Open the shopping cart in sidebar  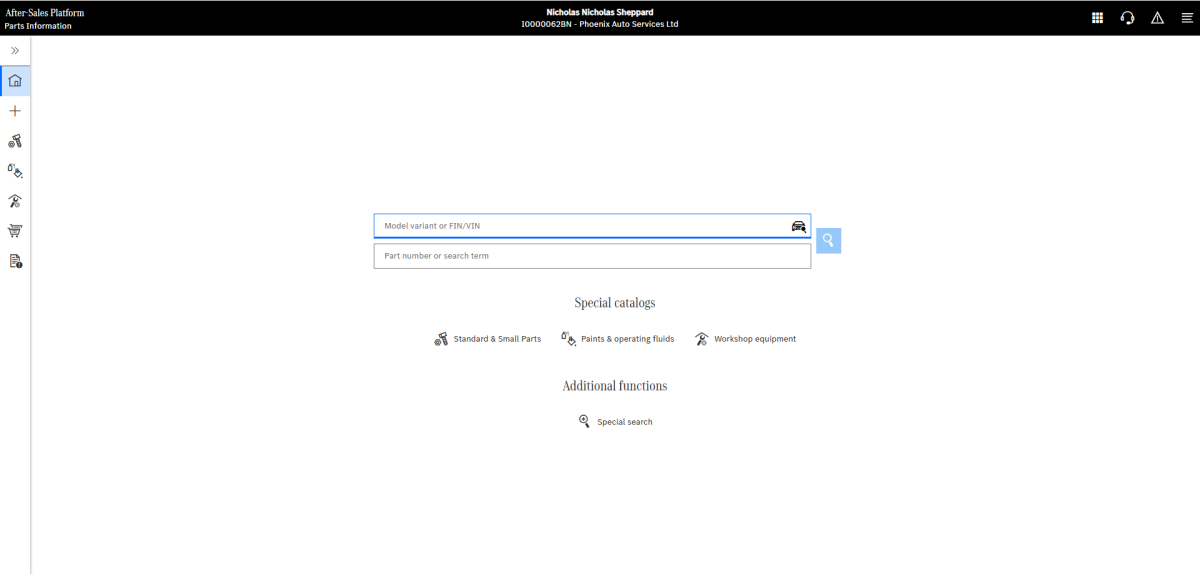pyautogui.click(x=15, y=231)
